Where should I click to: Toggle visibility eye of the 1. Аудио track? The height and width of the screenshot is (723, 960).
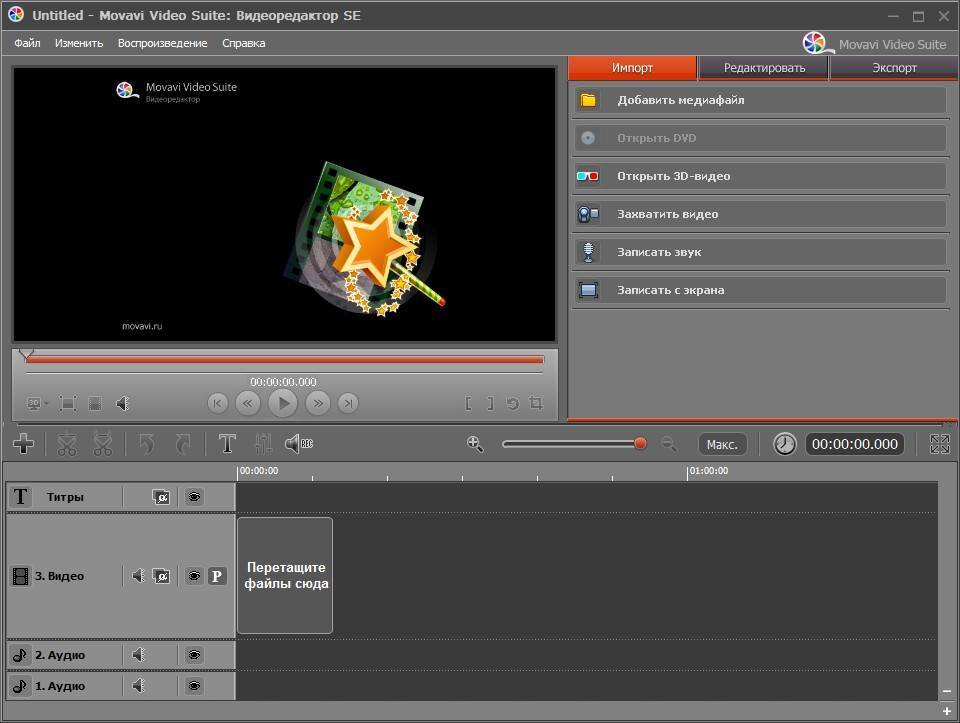click(x=194, y=686)
